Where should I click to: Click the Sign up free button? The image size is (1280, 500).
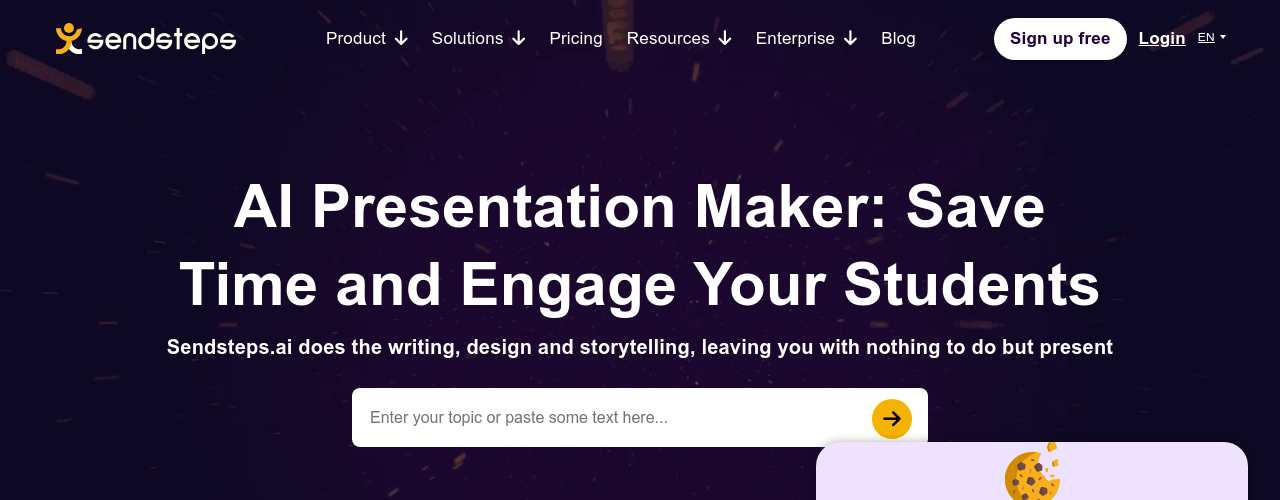(1060, 39)
